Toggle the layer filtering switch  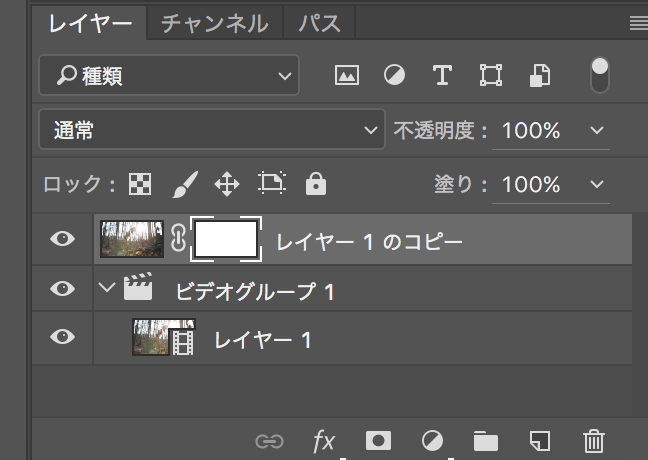tap(600, 75)
